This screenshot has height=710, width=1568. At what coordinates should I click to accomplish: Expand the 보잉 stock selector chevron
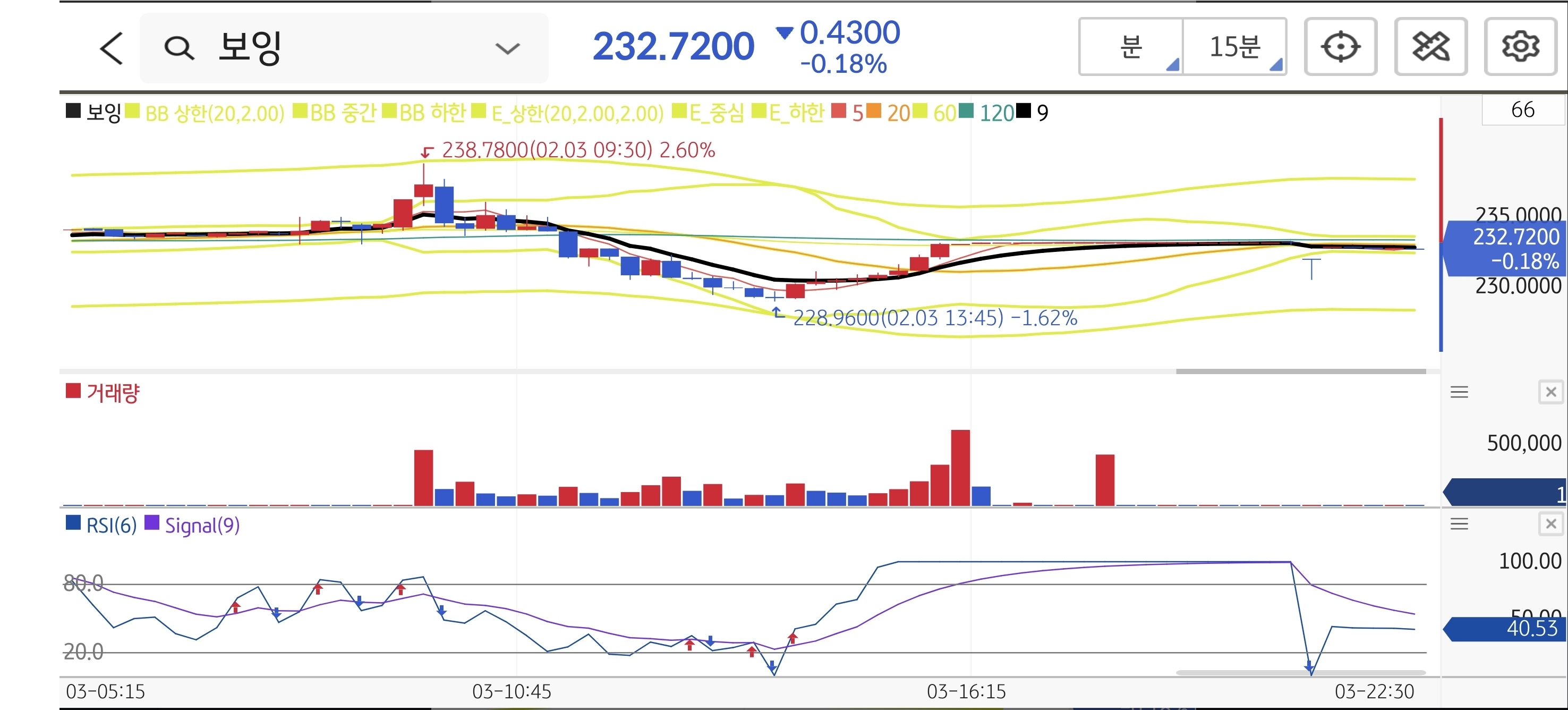[x=507, y=48]
